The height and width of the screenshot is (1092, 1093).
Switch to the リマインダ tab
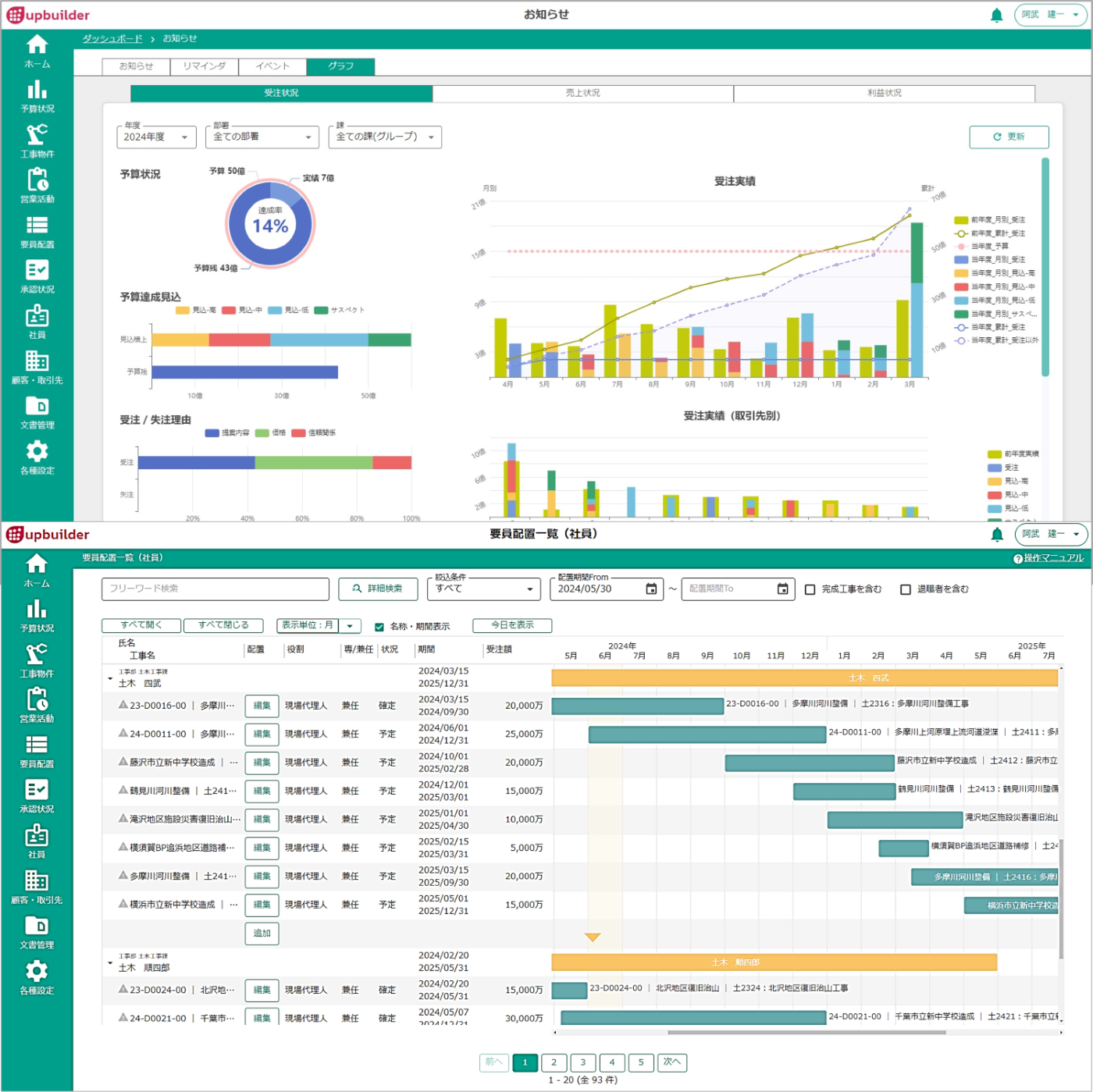tap(205, 66)
